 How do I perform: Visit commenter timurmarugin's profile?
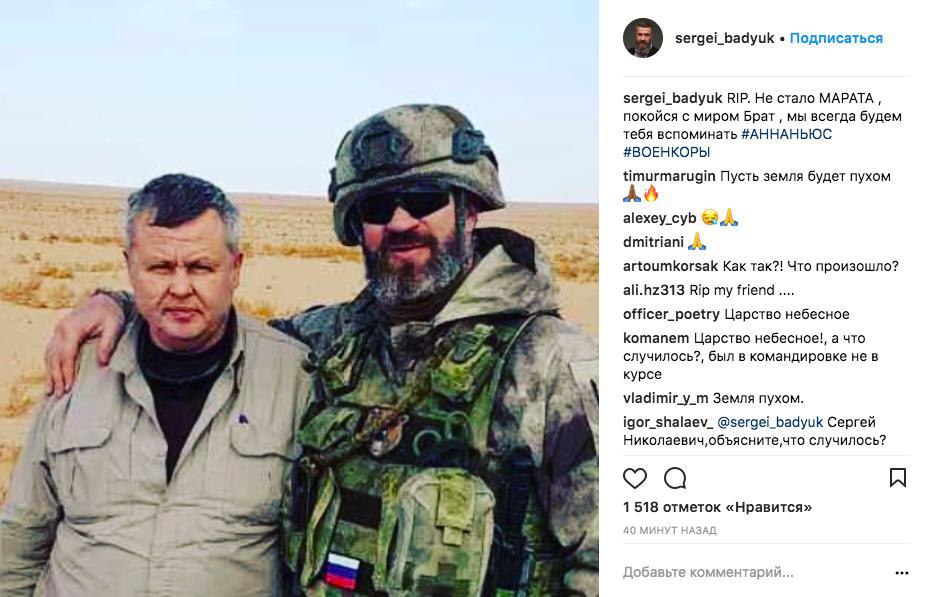(669, 176)
